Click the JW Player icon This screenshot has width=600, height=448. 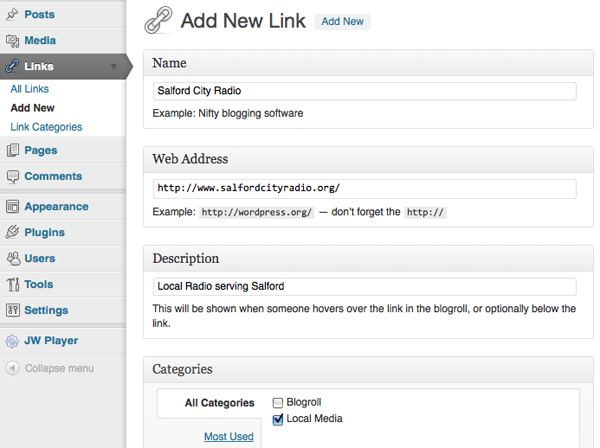coord(12,341)
